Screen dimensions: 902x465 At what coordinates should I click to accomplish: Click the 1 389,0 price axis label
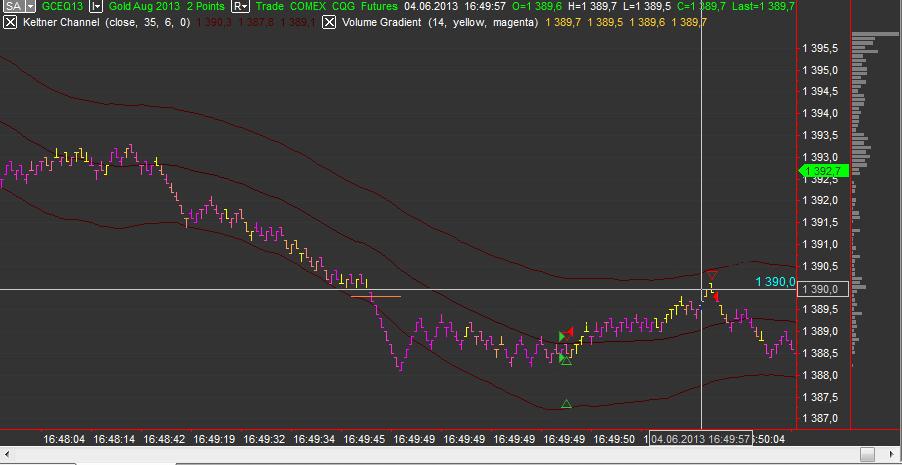(x=820, y=331)
